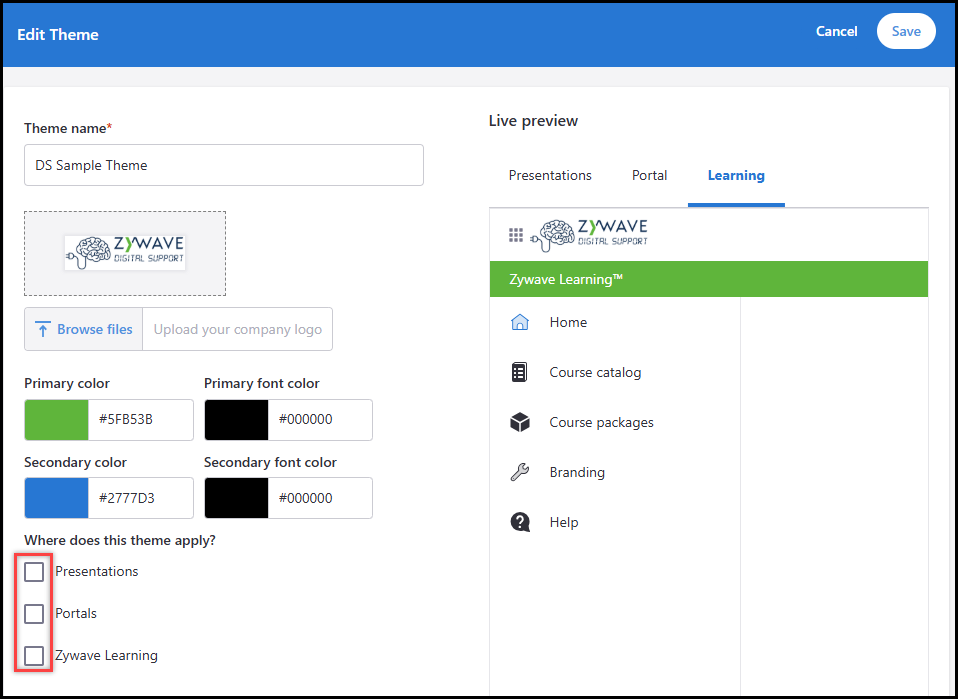Screen dimensions: 958x699
Task: Click the Live preview heading
Action: 533,120
